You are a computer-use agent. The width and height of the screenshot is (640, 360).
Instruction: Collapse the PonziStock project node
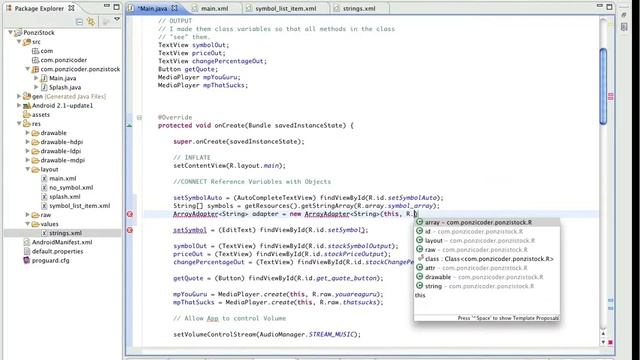[10, 32]
